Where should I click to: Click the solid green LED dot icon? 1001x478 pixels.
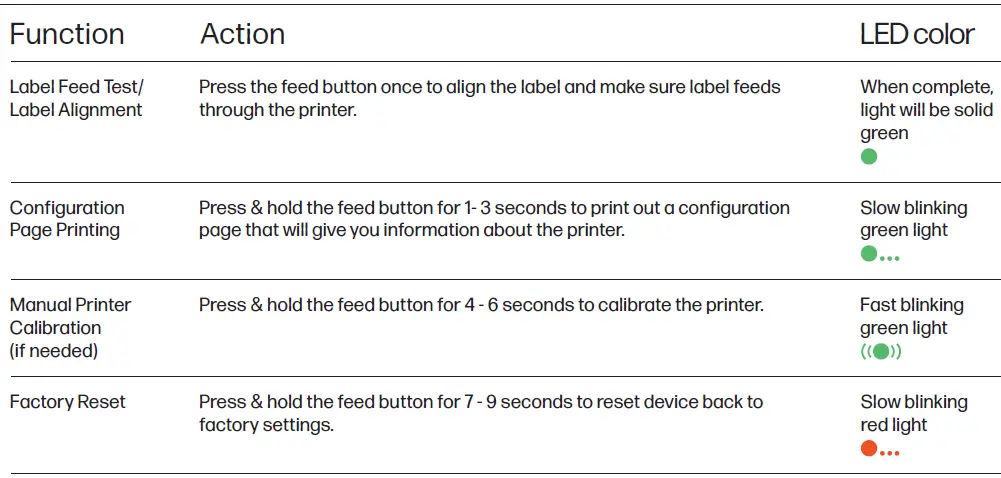click(869, 157)
